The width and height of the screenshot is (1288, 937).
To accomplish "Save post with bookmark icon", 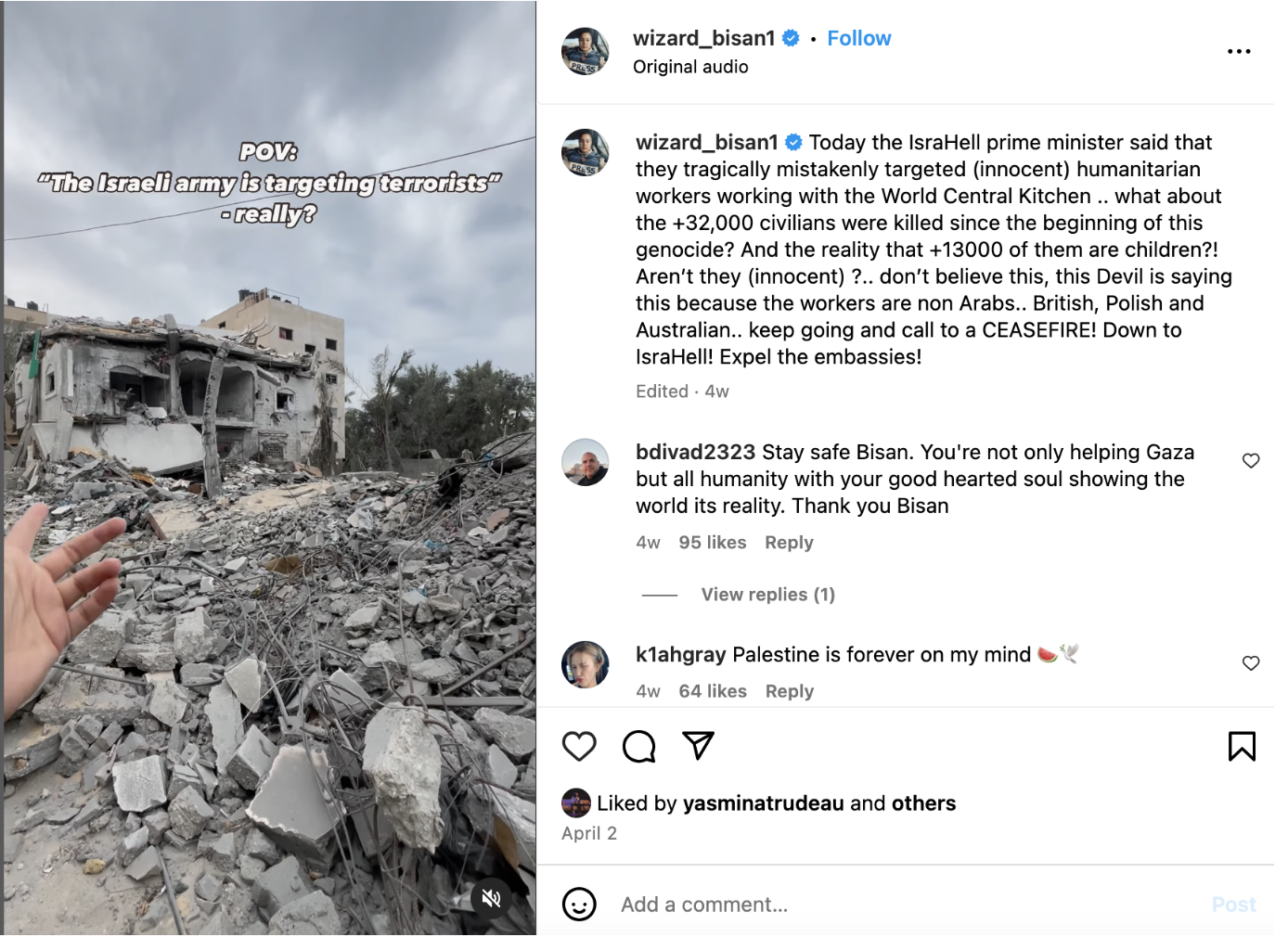I will pyautogui.click(x=1242, y=746).
